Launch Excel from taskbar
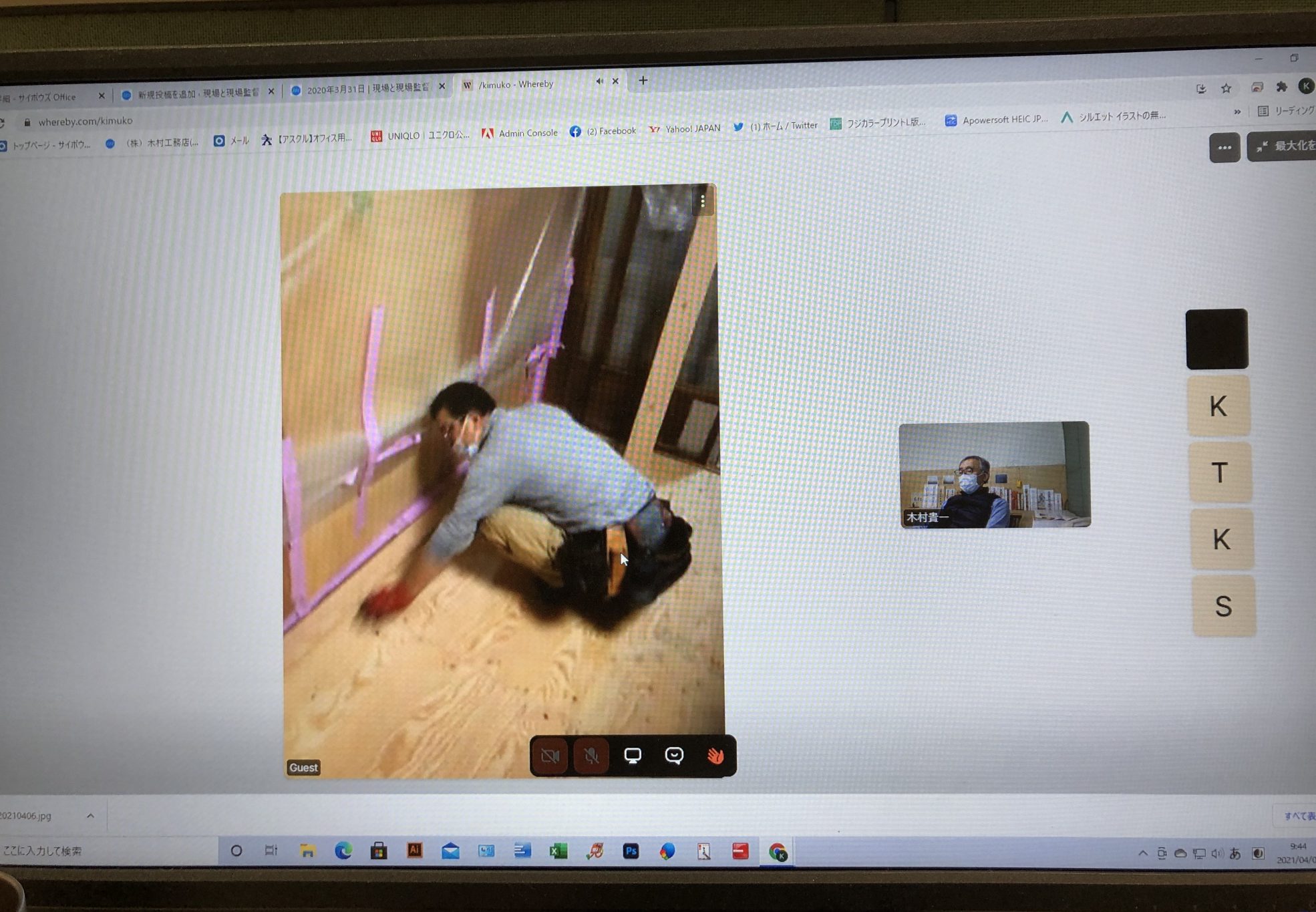Screen dimensions: 1316x912 (x=558, y=851)
